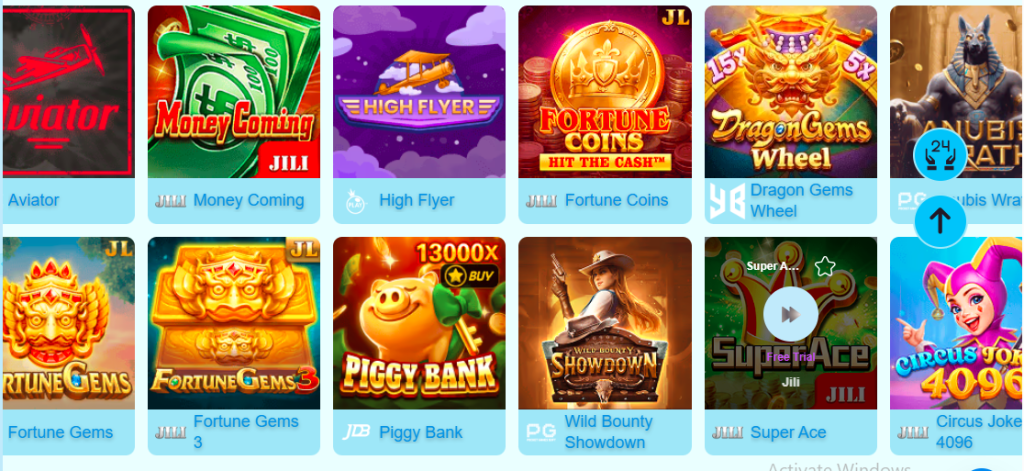Click the 24-hour customer support icon
The image size is (1024, 471).
(x=940, y=155)
